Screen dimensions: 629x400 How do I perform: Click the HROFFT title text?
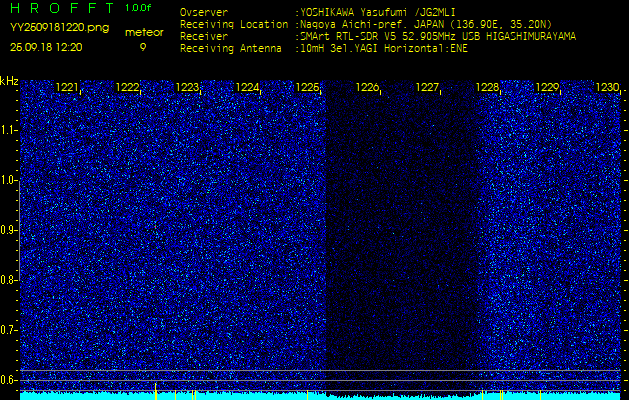point(61,8)
